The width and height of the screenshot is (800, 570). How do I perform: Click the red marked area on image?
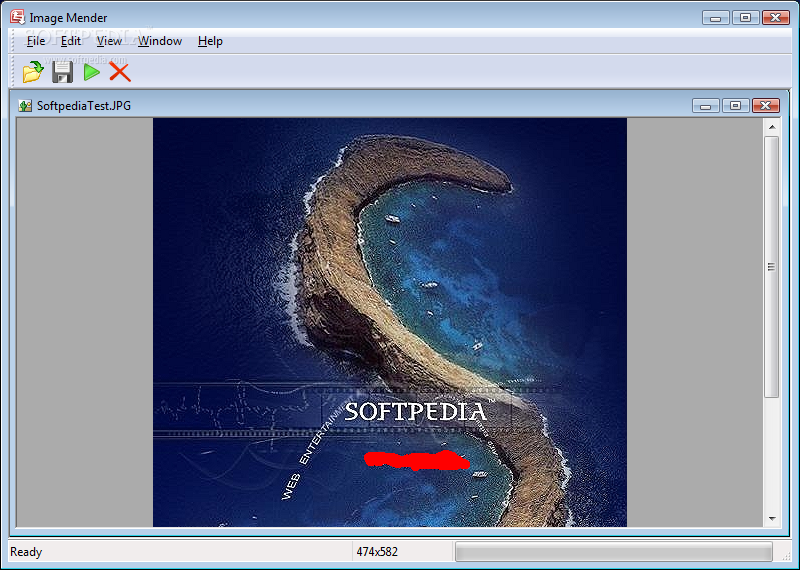(x=416, y=460)
